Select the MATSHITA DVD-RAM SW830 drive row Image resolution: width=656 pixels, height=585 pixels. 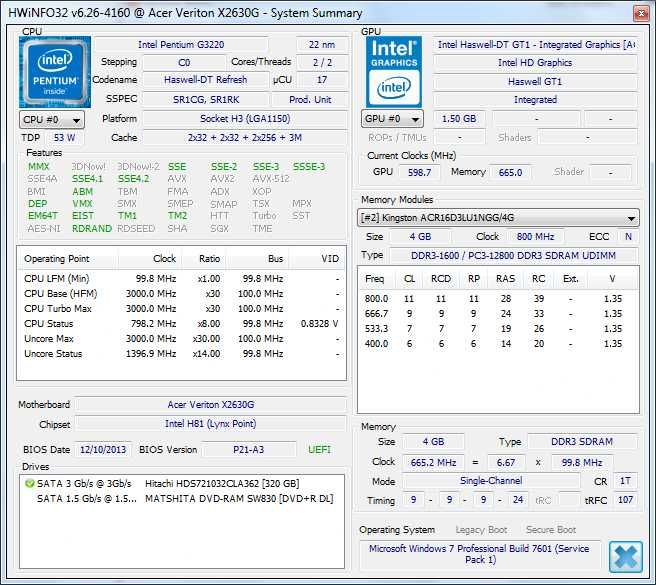[x=182, y=499]
